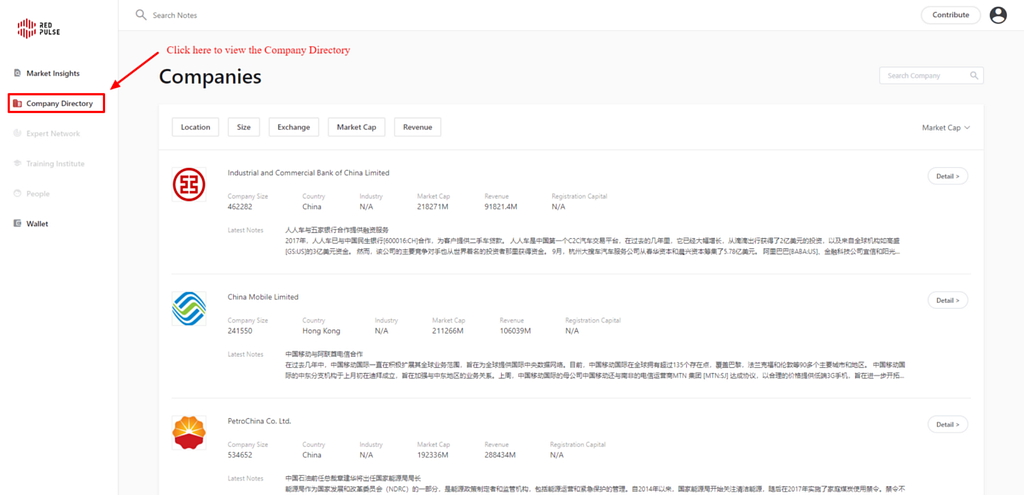This screenshot has height=495, width=1024.
Task: Expand the Location filter
Action: [195, 127]
